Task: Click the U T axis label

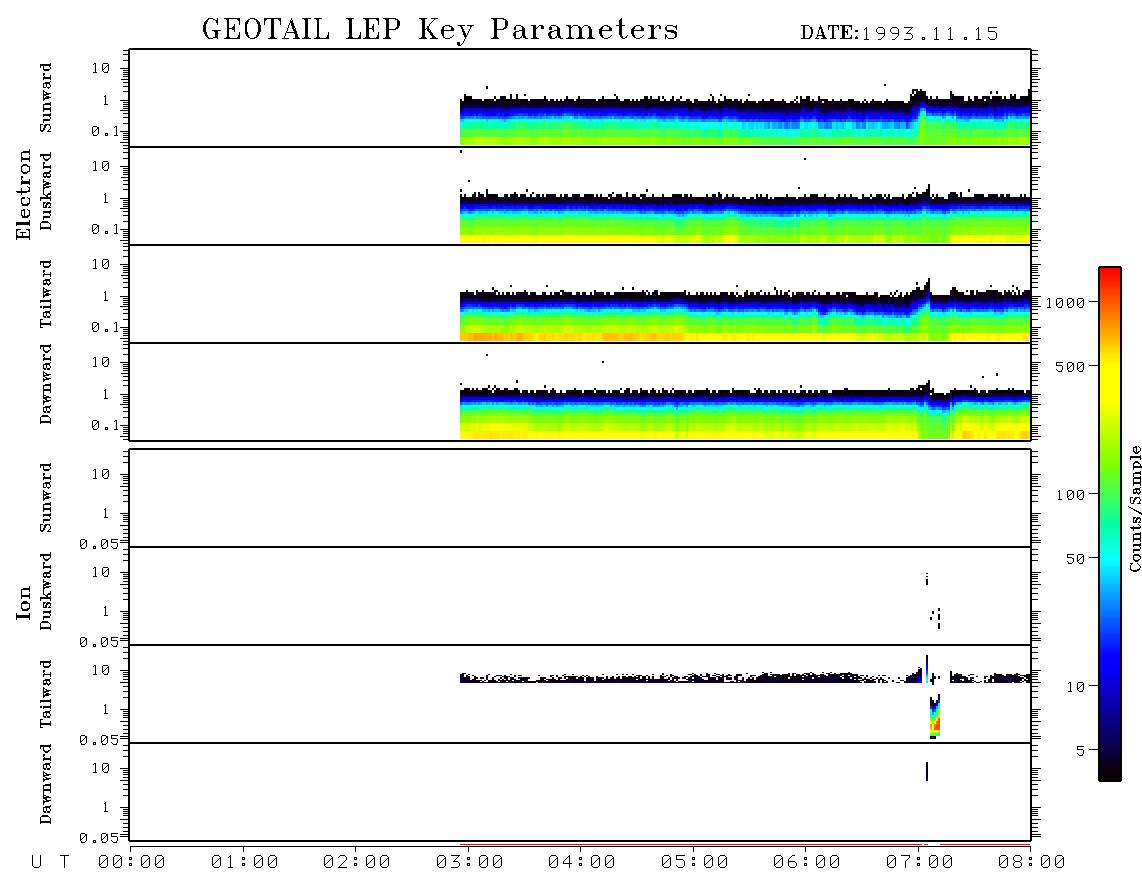Action: point(50,863)
